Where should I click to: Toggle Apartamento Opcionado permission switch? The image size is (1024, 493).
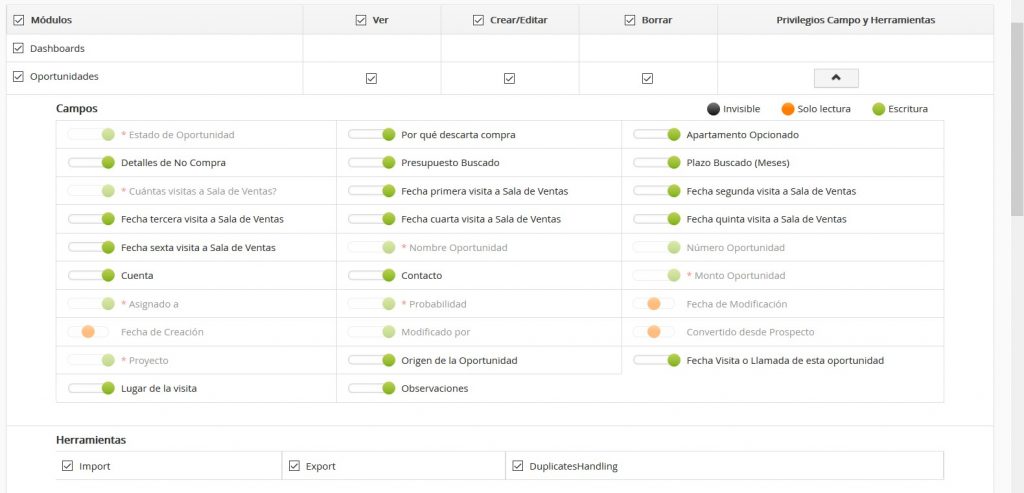[x=657, y=135]
